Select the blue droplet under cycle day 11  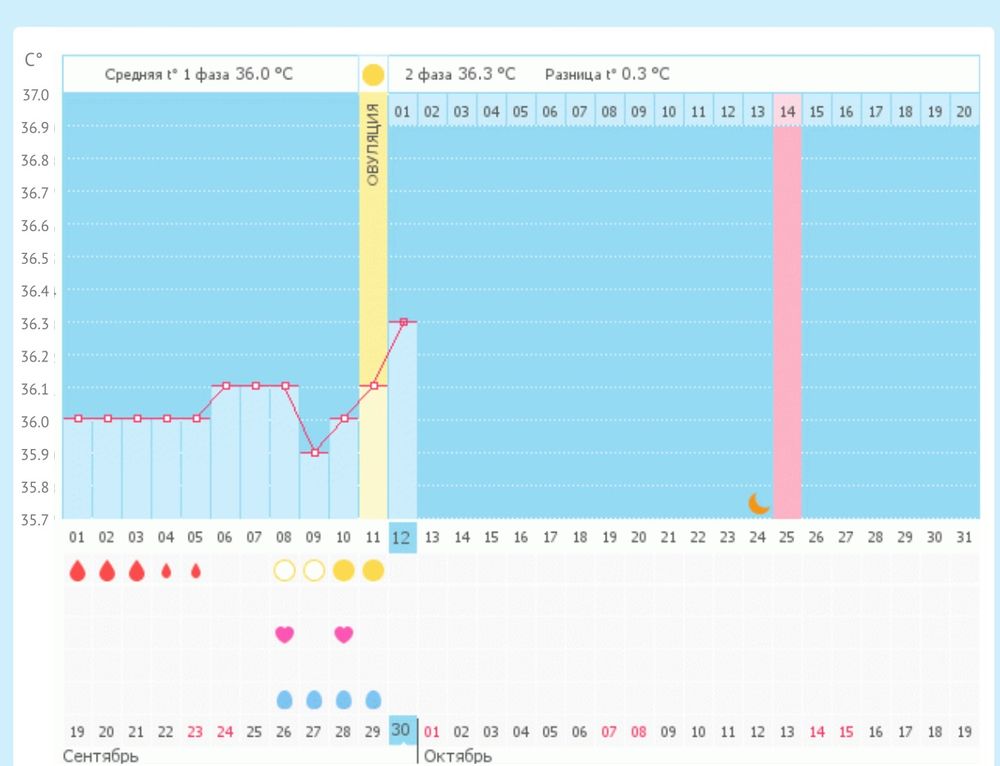coord(373,699)
